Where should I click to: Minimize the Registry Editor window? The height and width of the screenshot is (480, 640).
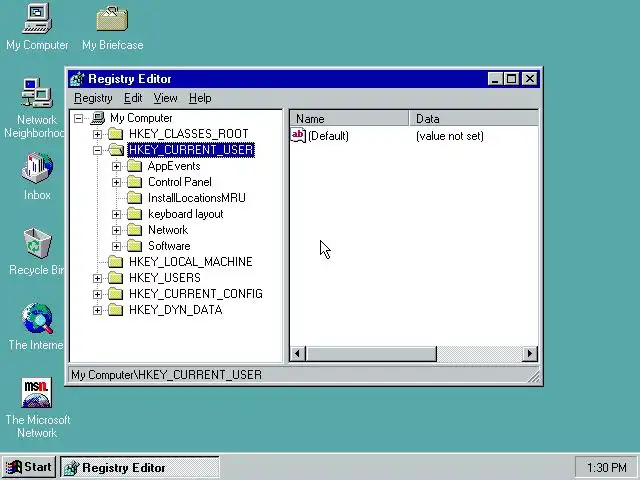[495, 79]
